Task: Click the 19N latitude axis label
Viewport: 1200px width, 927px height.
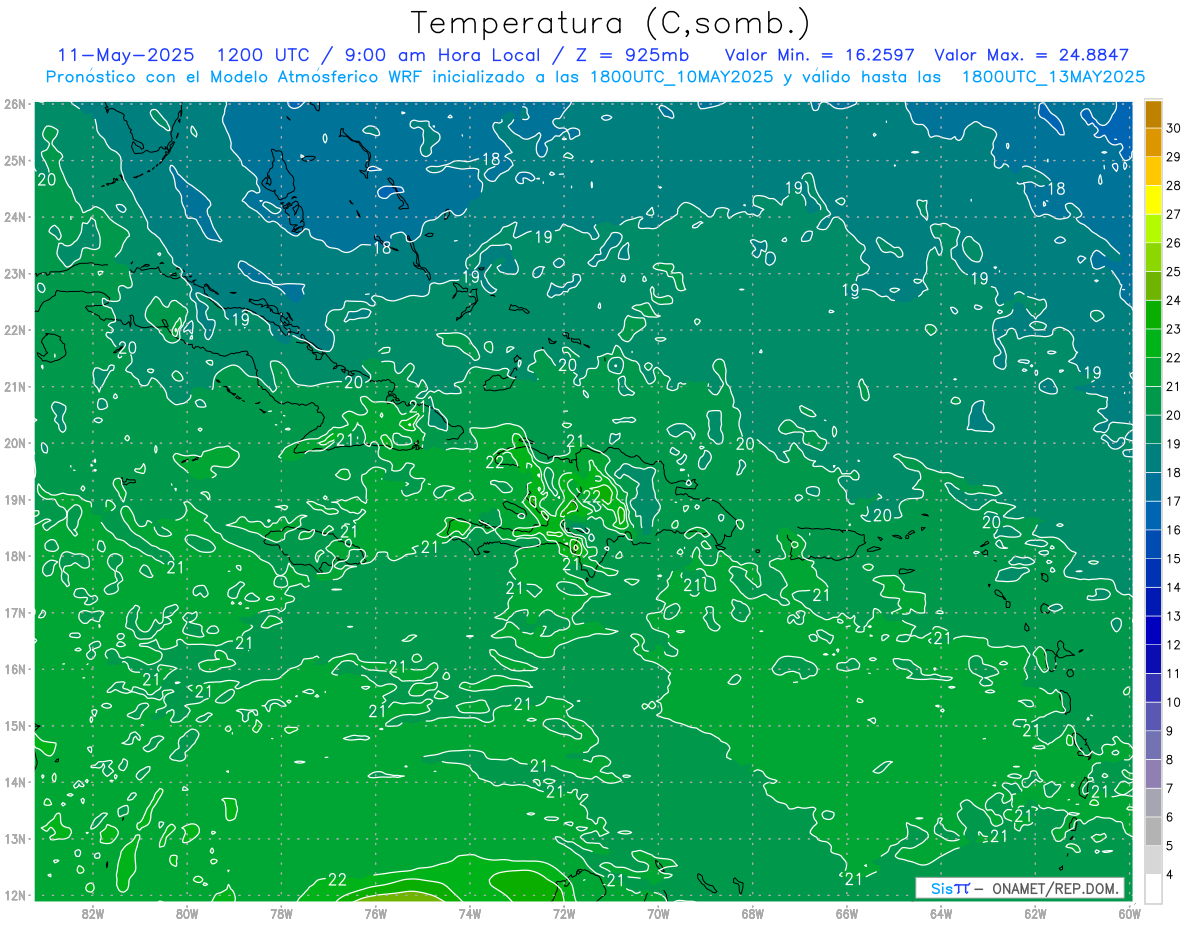Action: 14,499
